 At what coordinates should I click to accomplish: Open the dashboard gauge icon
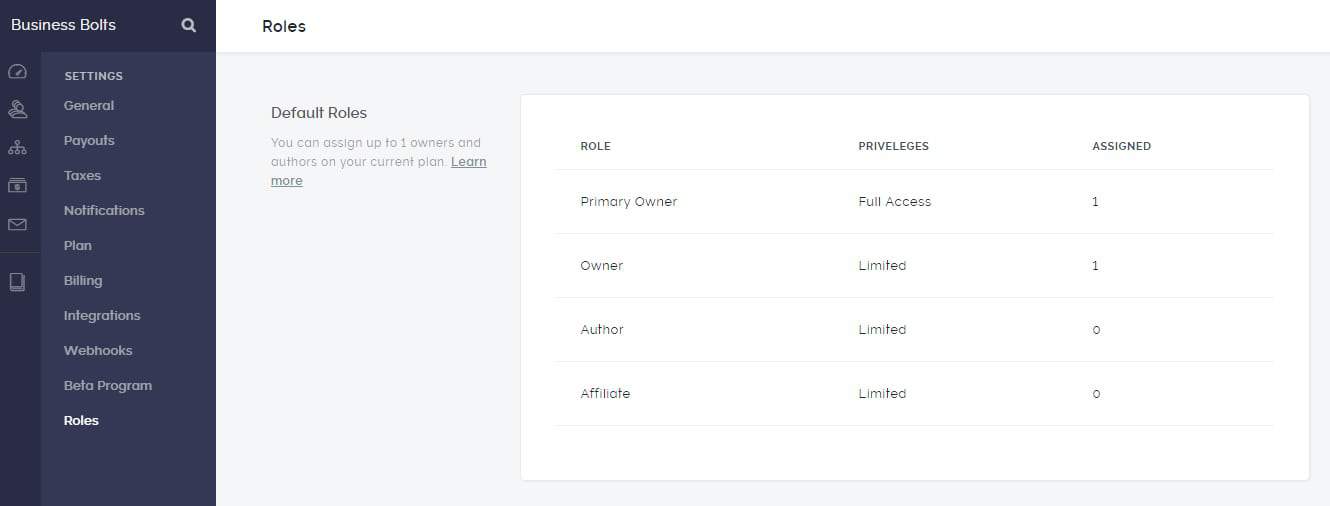[x=17, y=72]
